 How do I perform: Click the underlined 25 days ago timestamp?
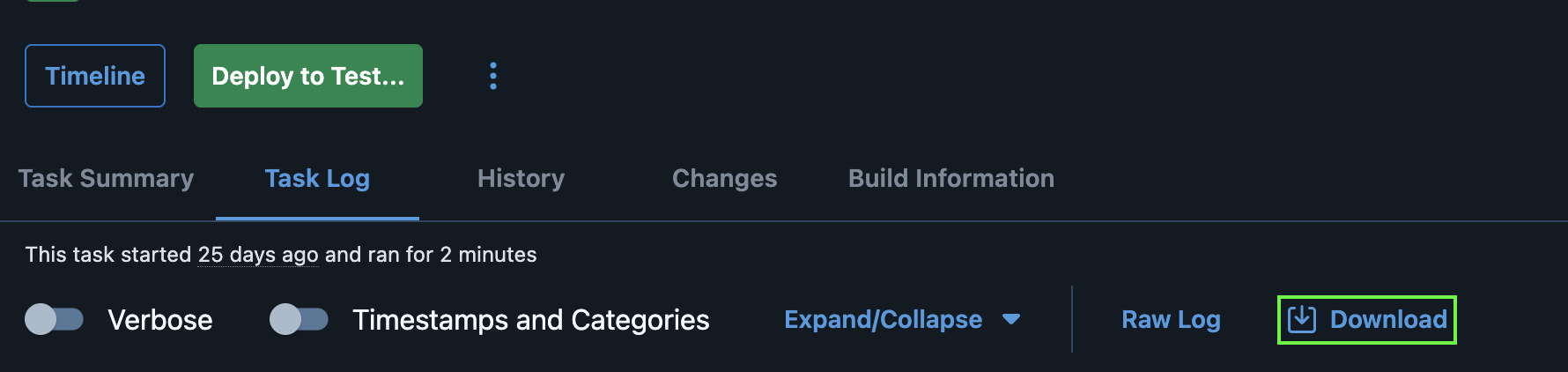click(258, 255)
